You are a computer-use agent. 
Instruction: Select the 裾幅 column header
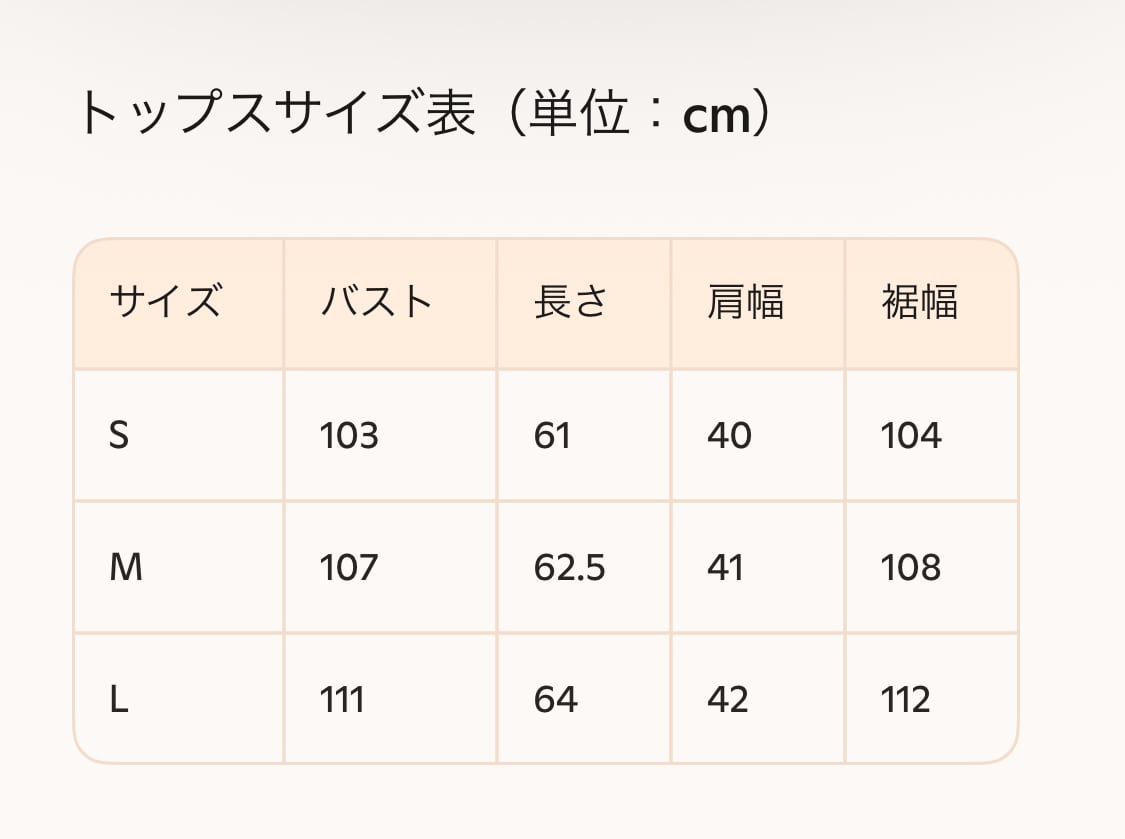pos(920,301)
